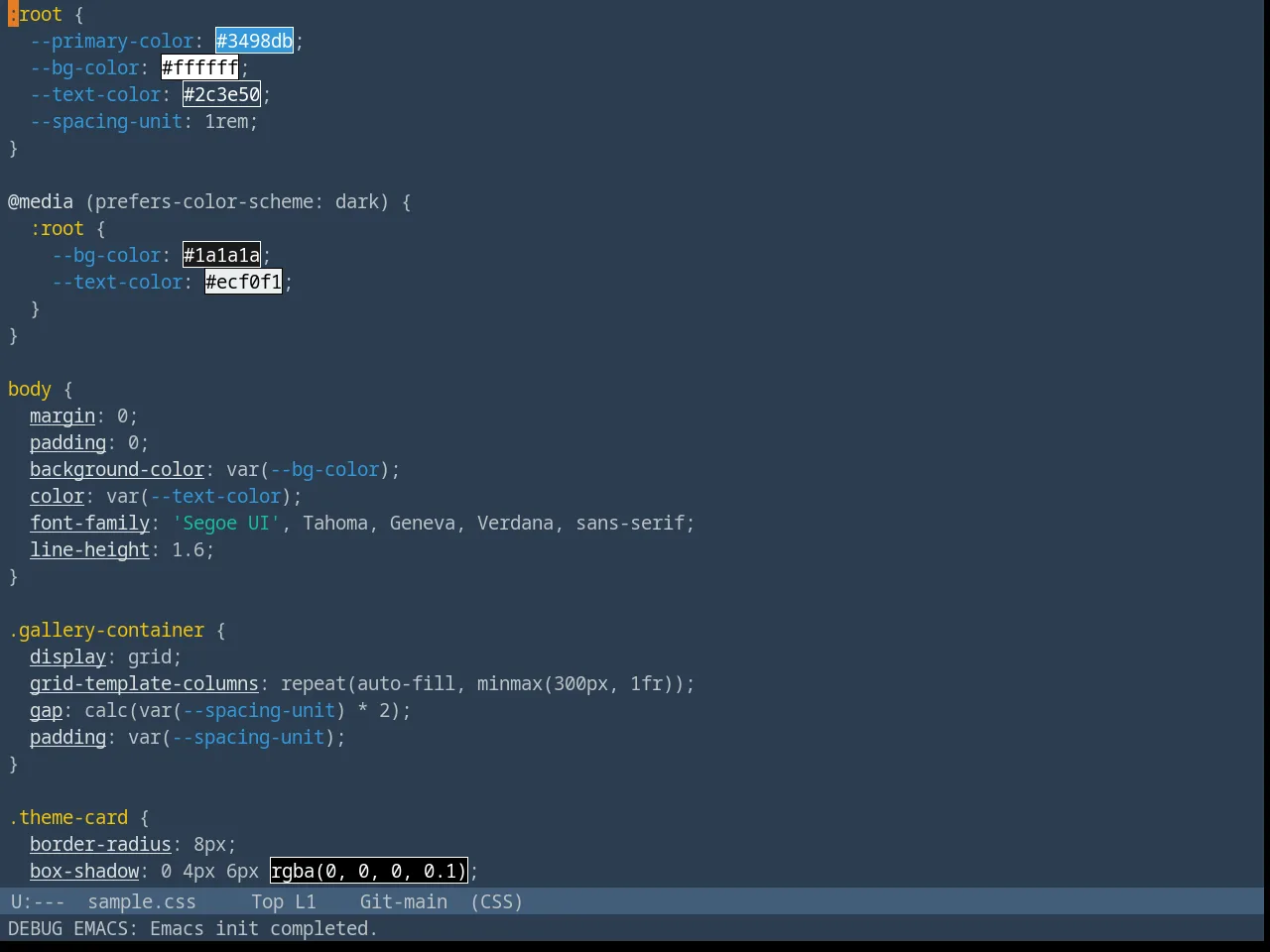Click the --primary-color variable name

111,41
